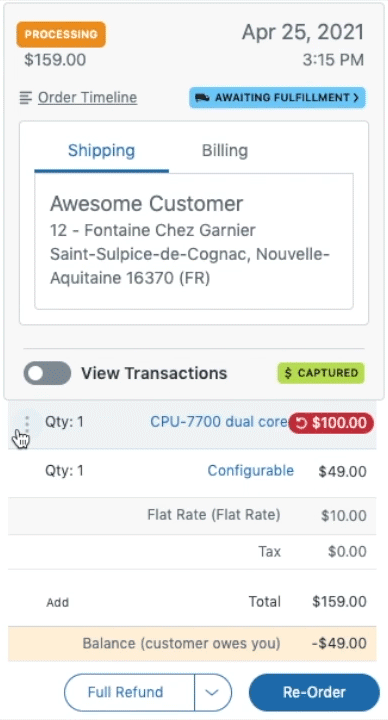388x720 pixels.
Task: Expand the Full Refund dropdown arrow
Action: tap(213, 692)
